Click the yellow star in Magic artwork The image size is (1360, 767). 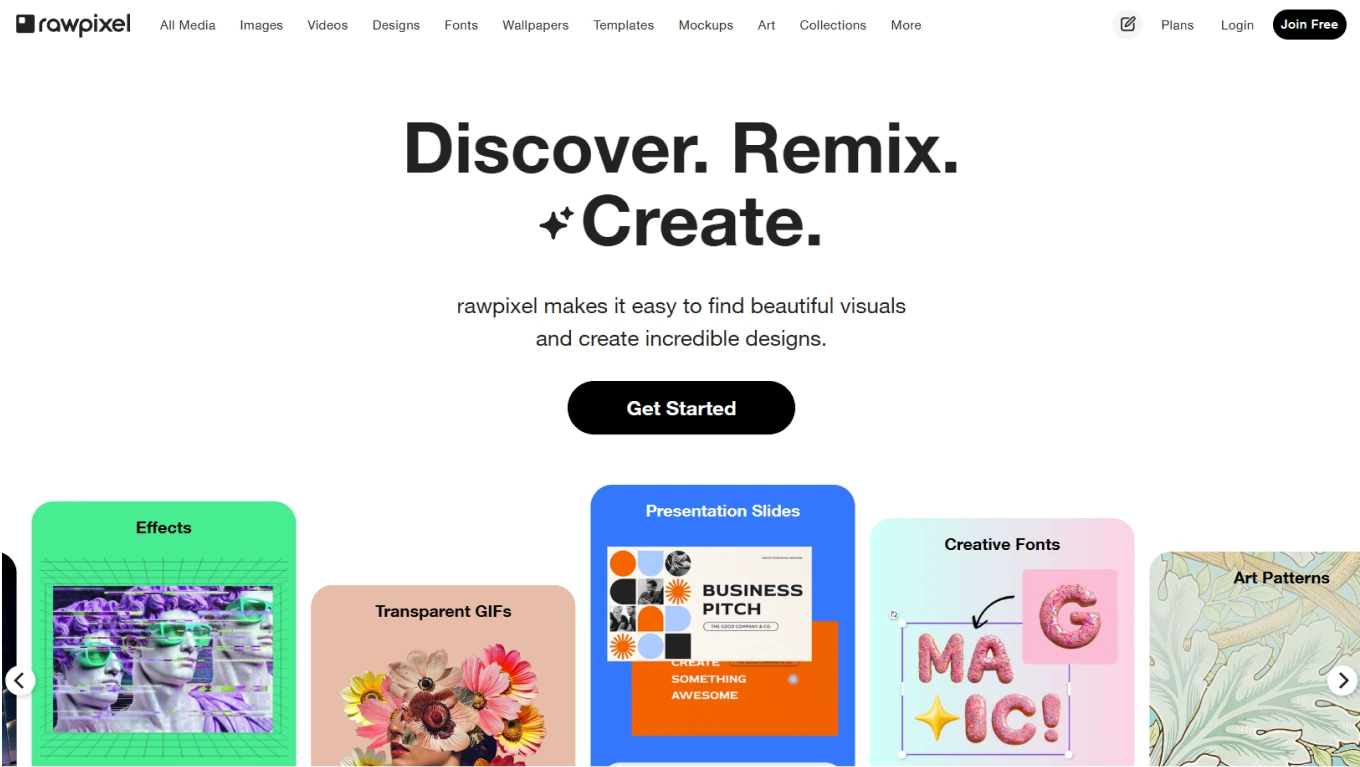tap(937, 719)
